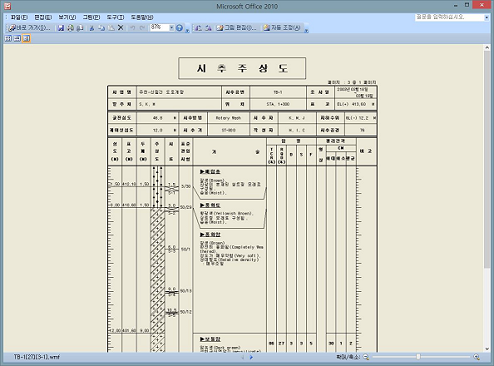Rotate the picture left icon
494x366 pixels.
(x=199, y=28)
